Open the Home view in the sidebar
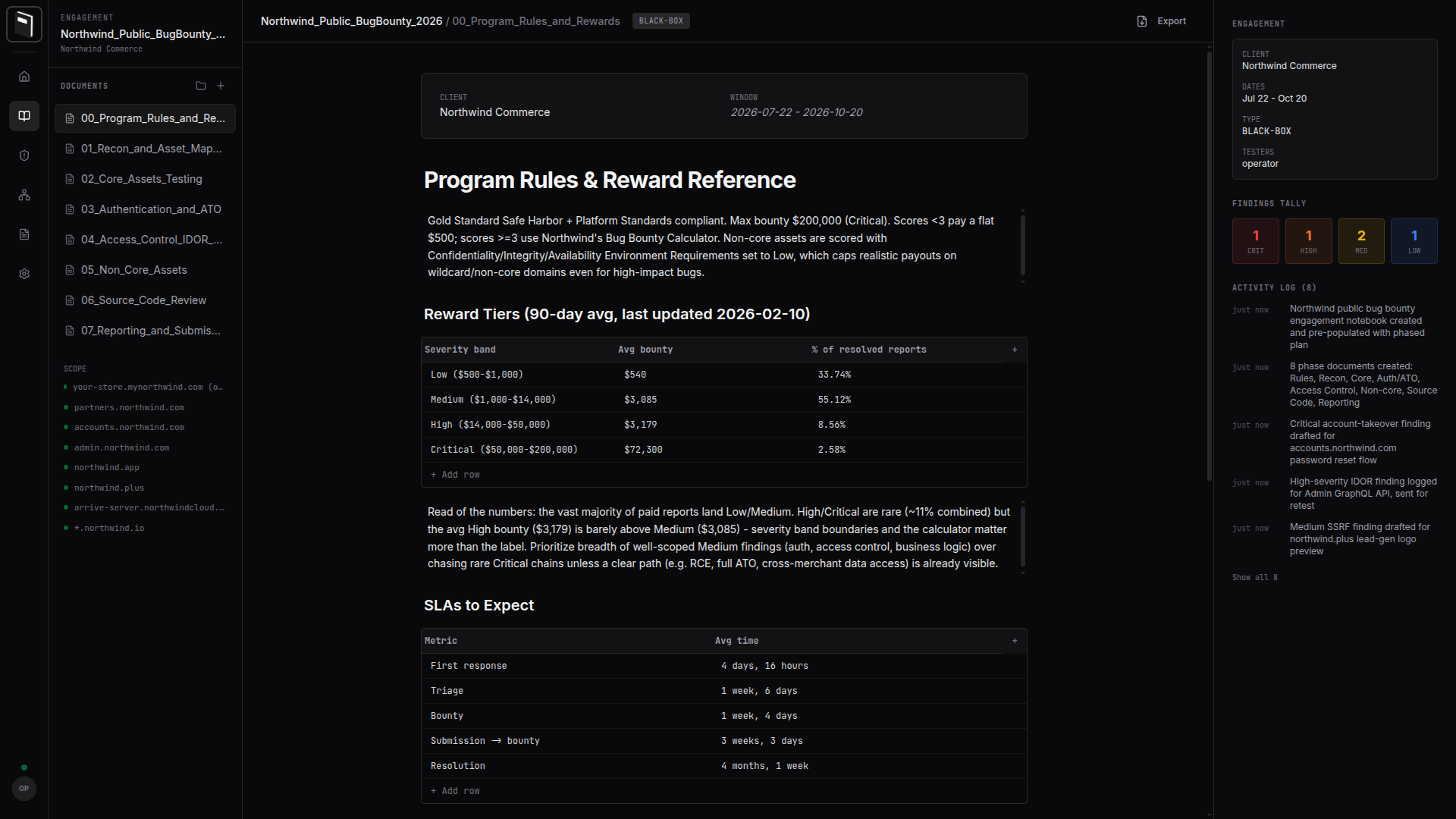Viewport: 1456px width, 819px height. pos(24,77)
